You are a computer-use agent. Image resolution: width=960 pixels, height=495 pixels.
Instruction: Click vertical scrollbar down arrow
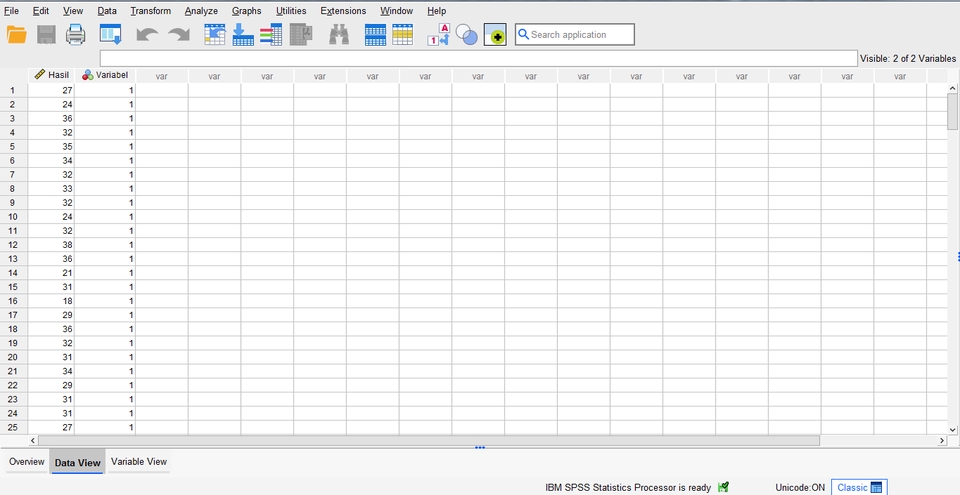pyautogui.click(x=953, y=429)
